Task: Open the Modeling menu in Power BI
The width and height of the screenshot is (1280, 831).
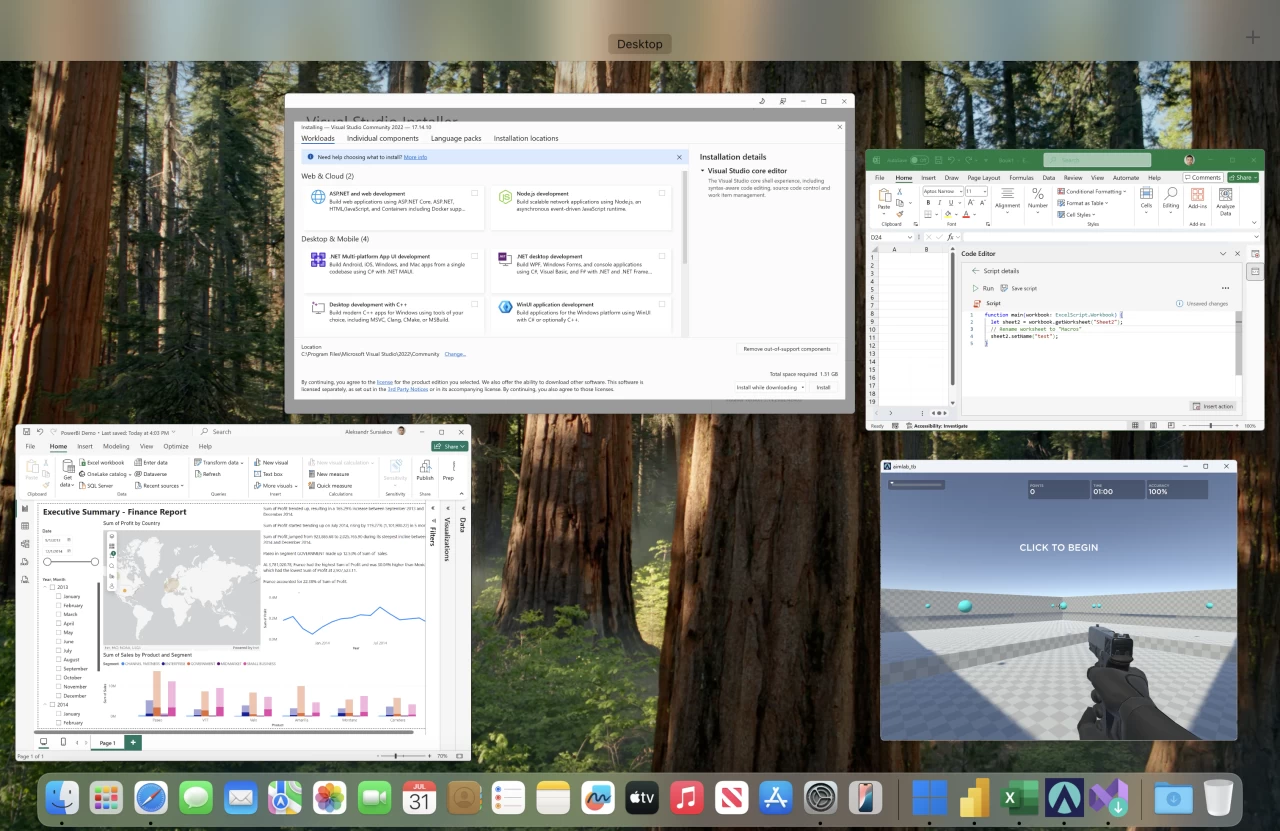Action: coord(115,446)
